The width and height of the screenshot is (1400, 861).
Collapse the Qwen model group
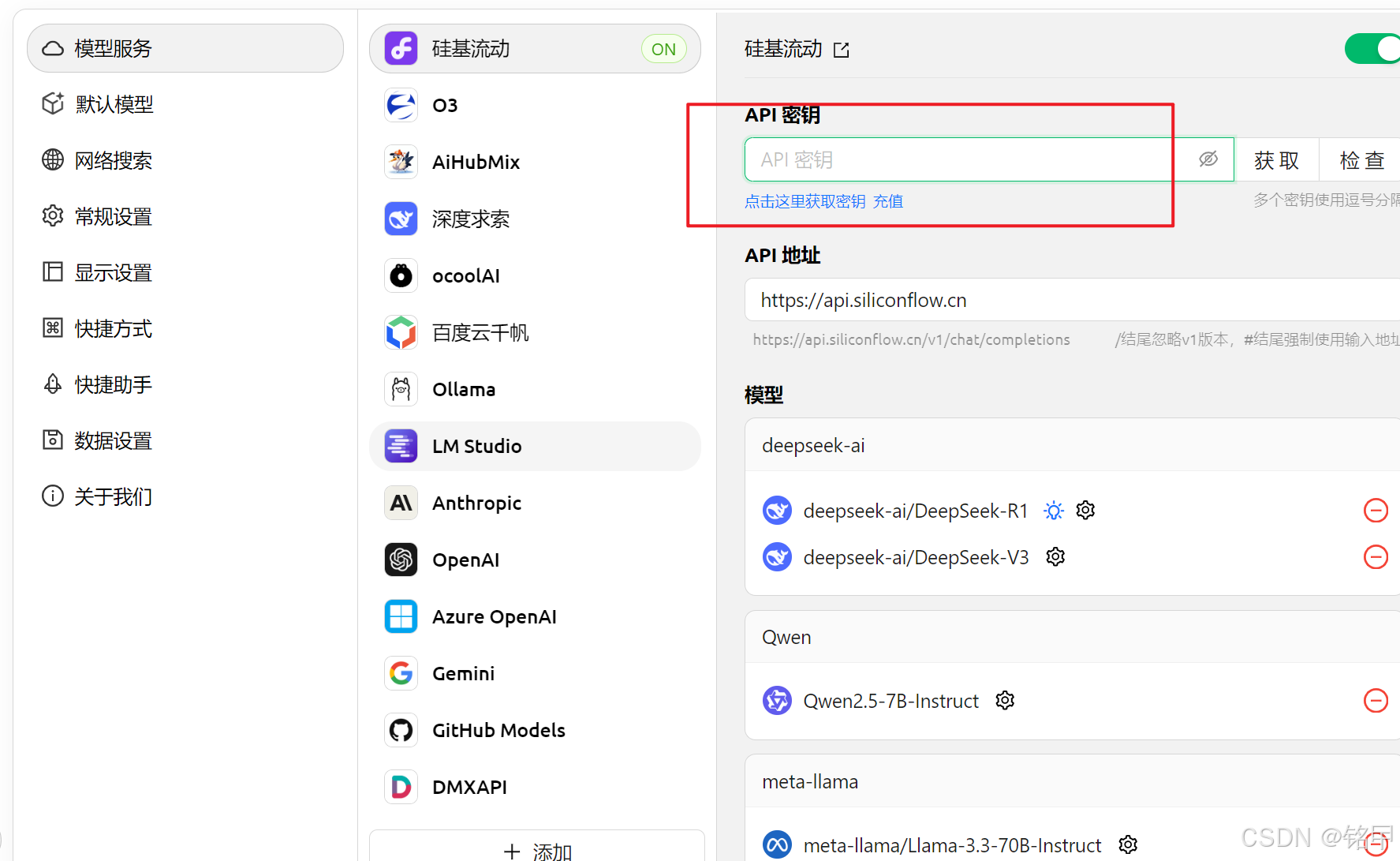click(1073, 637)
